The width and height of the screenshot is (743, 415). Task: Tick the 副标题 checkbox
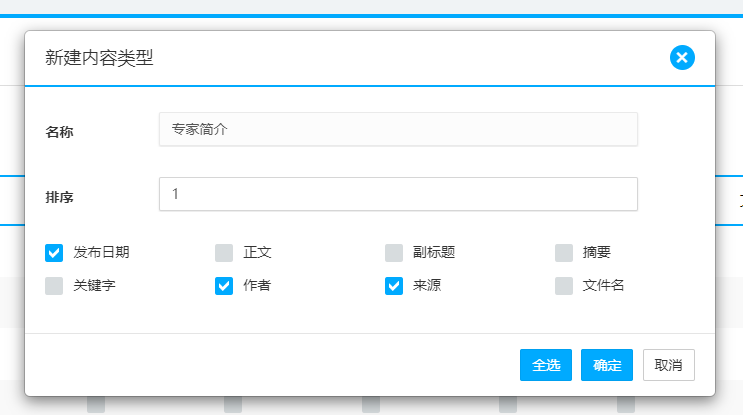[395, 252]
